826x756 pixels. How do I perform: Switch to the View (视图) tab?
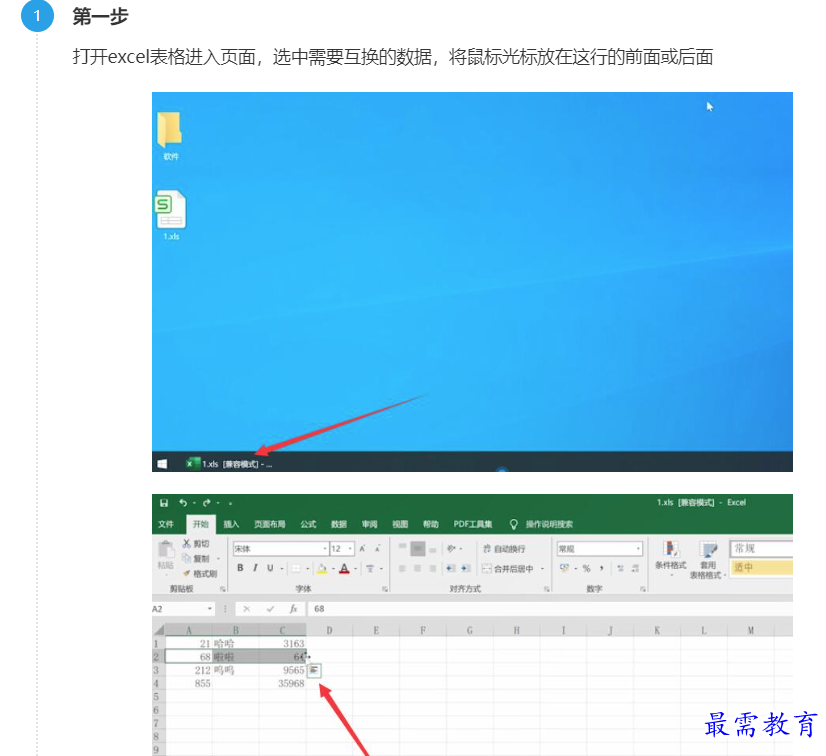tap(400, 524)
